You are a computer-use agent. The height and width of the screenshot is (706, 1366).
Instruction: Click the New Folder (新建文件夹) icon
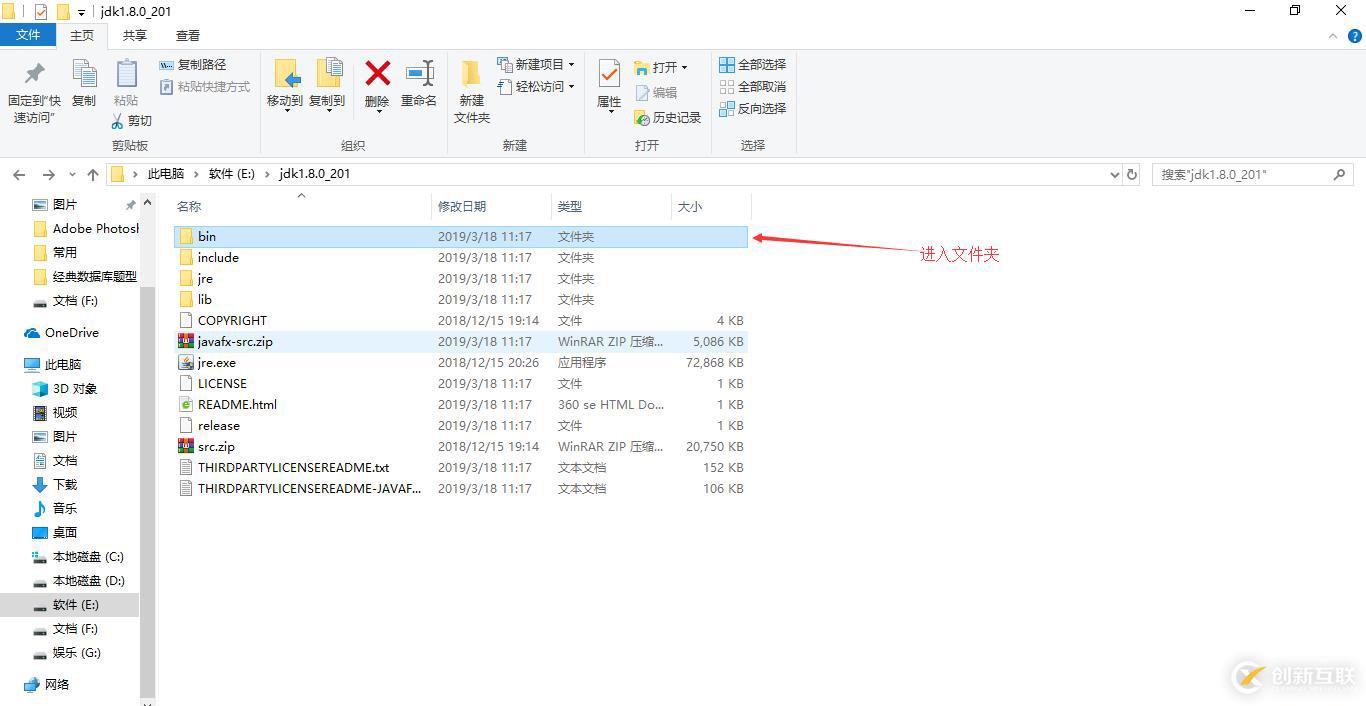pos(471,74)
